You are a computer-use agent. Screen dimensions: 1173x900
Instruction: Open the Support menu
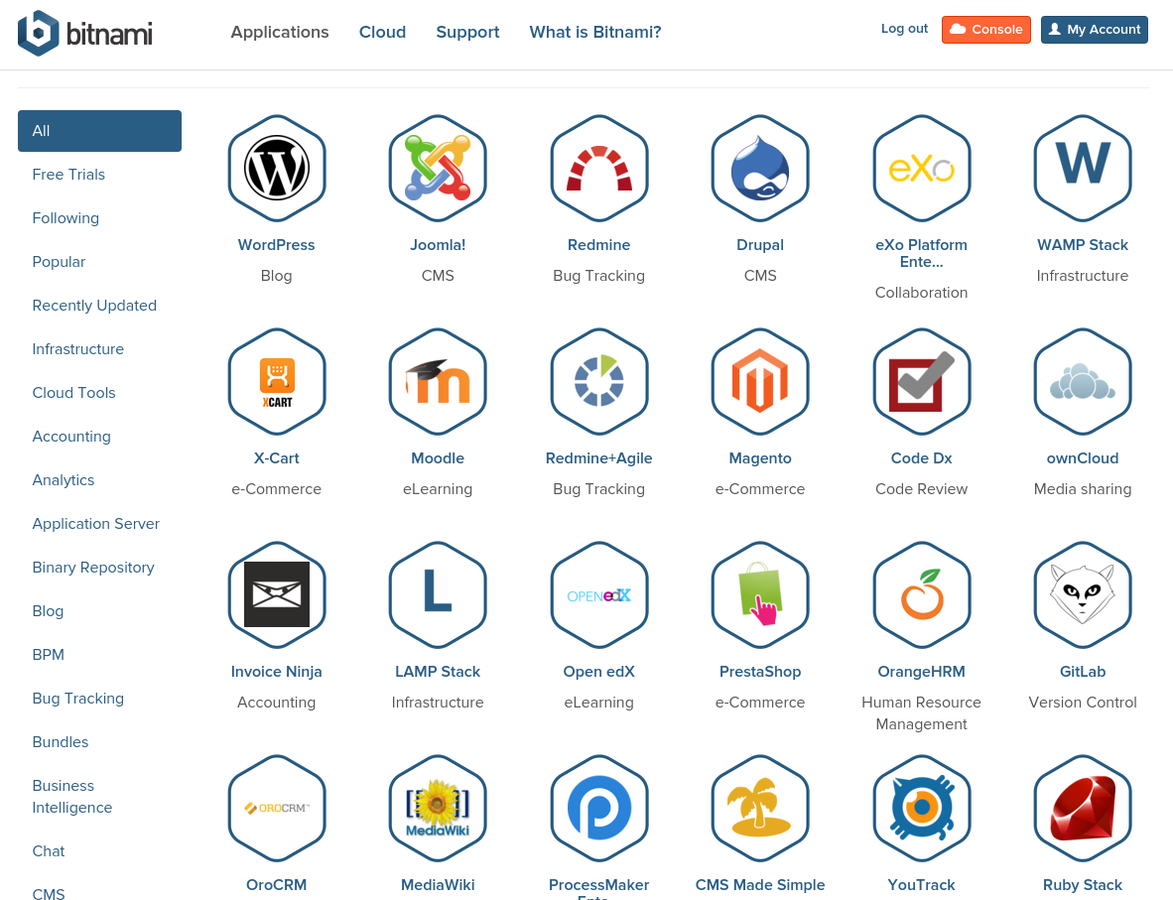468,32
